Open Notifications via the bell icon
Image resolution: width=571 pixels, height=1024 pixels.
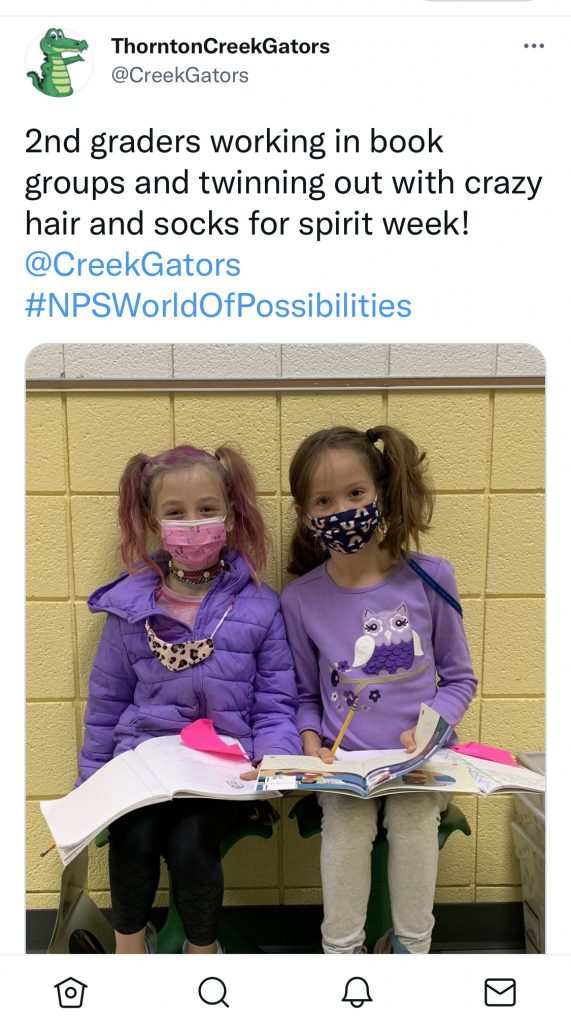coord(357,993)
